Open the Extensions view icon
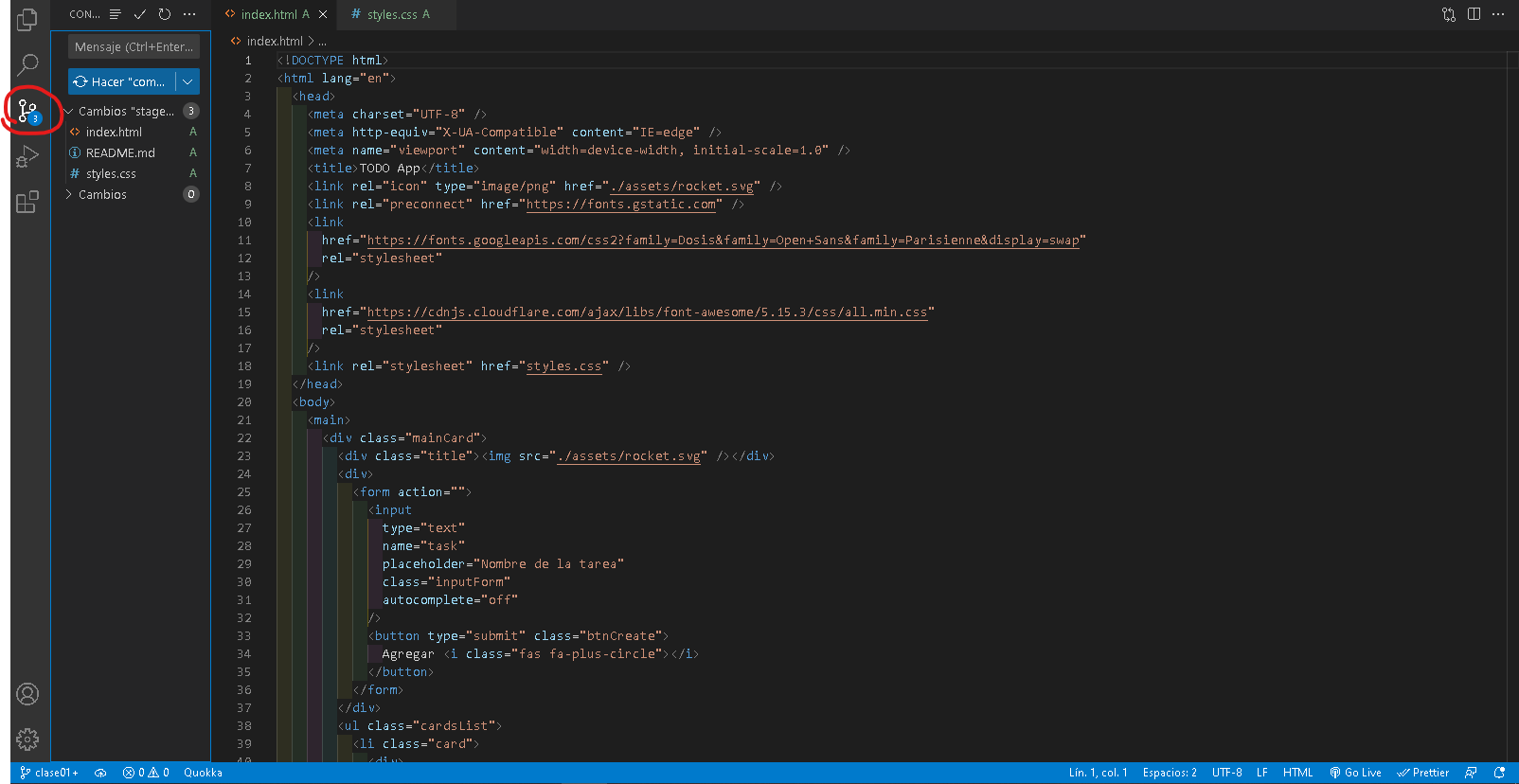The height and width of the screenshot is (784, 1519). pyautogui.click(x=27, y=202)
